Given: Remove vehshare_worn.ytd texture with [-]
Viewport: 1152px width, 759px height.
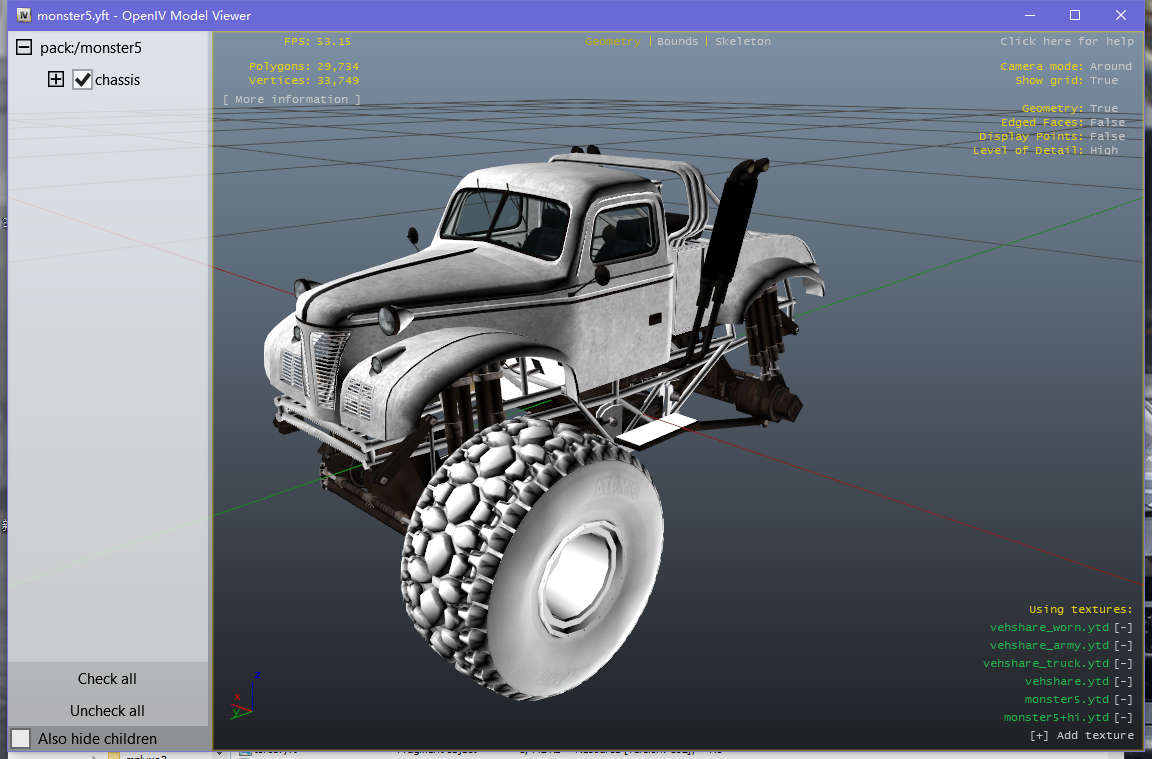Looking at the screenshot, I should [1123, 627].
